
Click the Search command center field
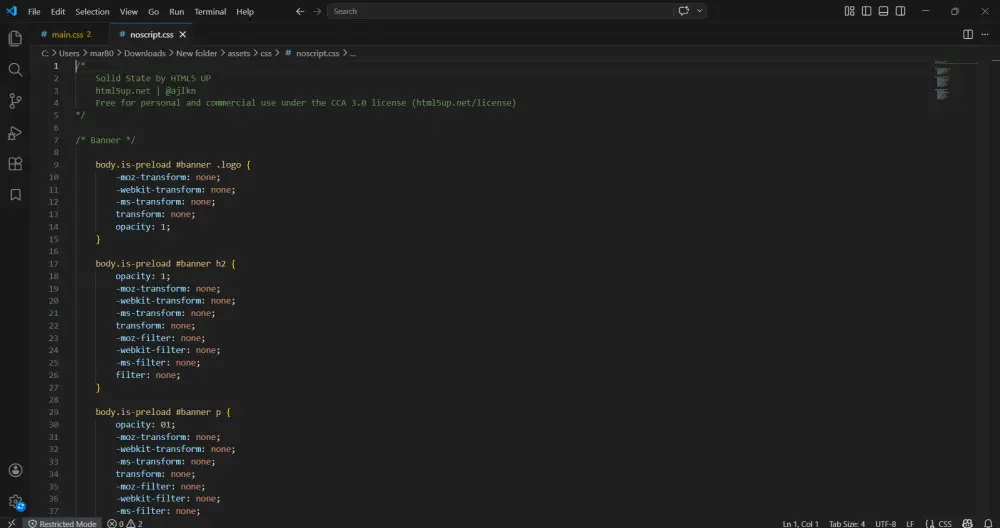click(501, 11)
